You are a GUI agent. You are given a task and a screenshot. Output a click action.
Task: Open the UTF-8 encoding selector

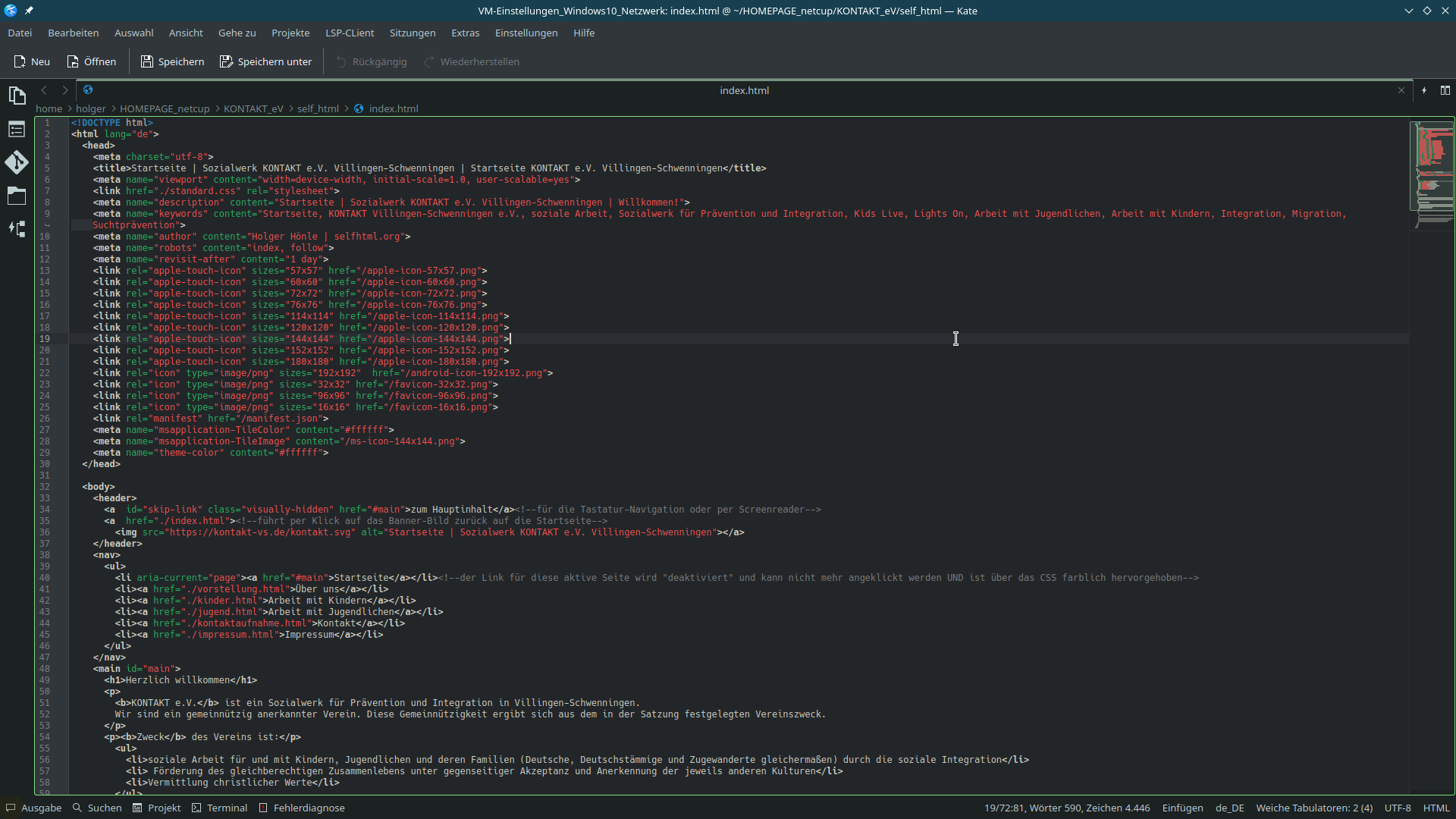[x=1398, y=808]
